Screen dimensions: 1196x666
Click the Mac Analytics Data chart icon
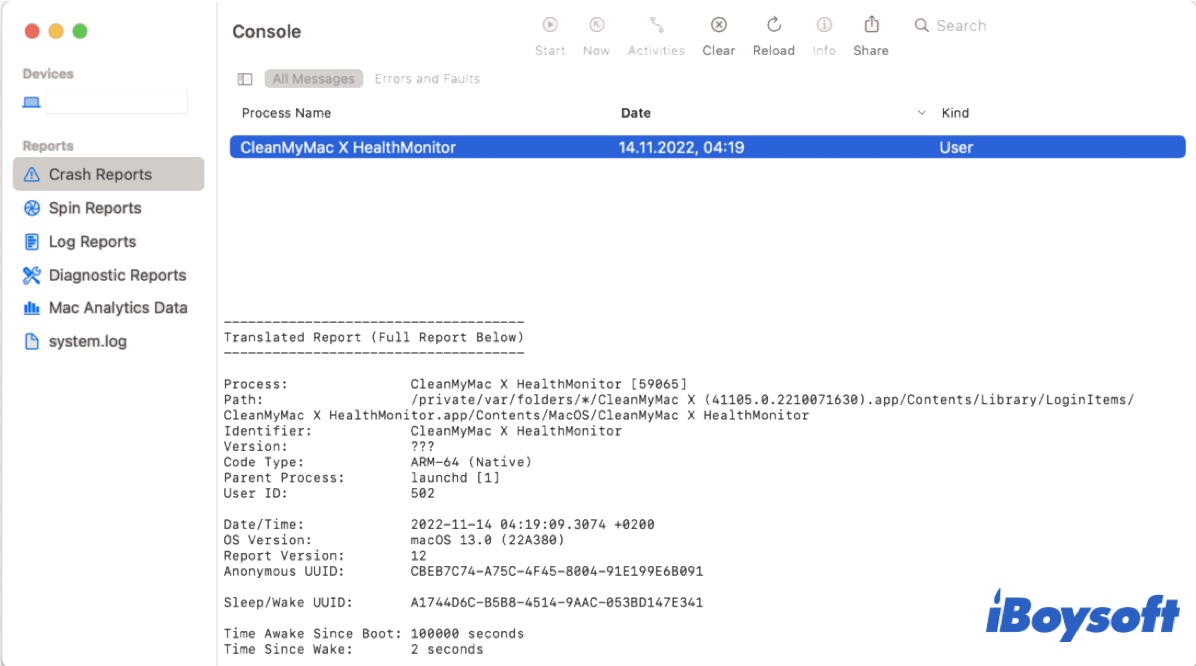coord(31,308)
